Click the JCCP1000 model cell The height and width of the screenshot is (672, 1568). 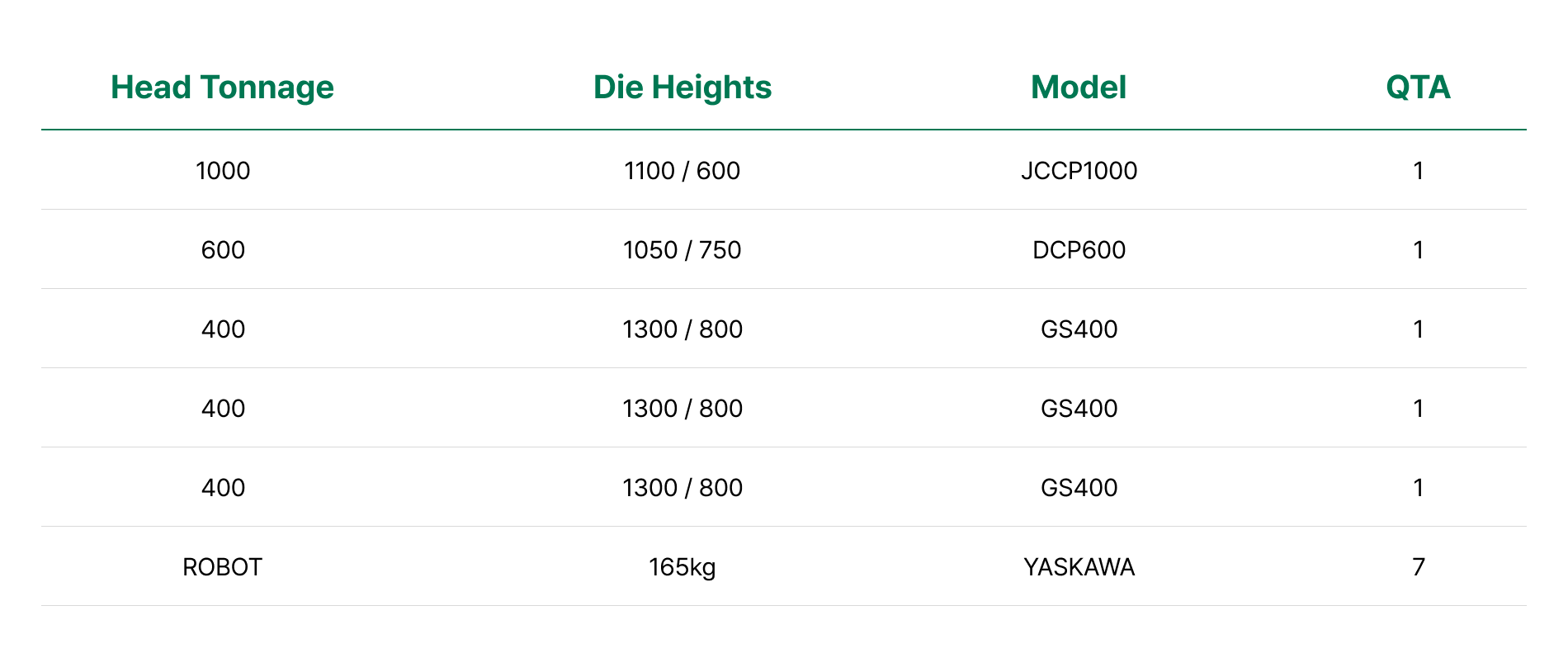click(1079, 171)
